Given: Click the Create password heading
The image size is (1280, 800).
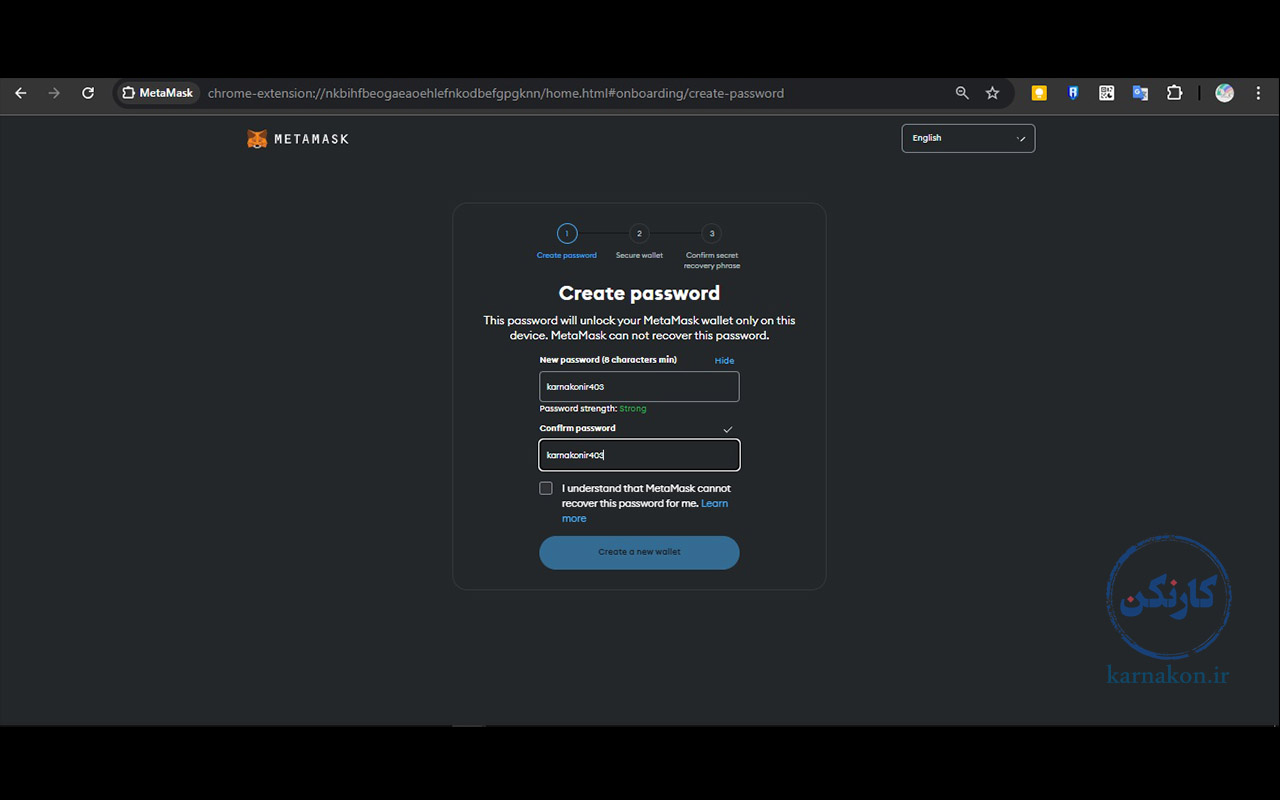Looking at the screenshot, I should point(639,293).
